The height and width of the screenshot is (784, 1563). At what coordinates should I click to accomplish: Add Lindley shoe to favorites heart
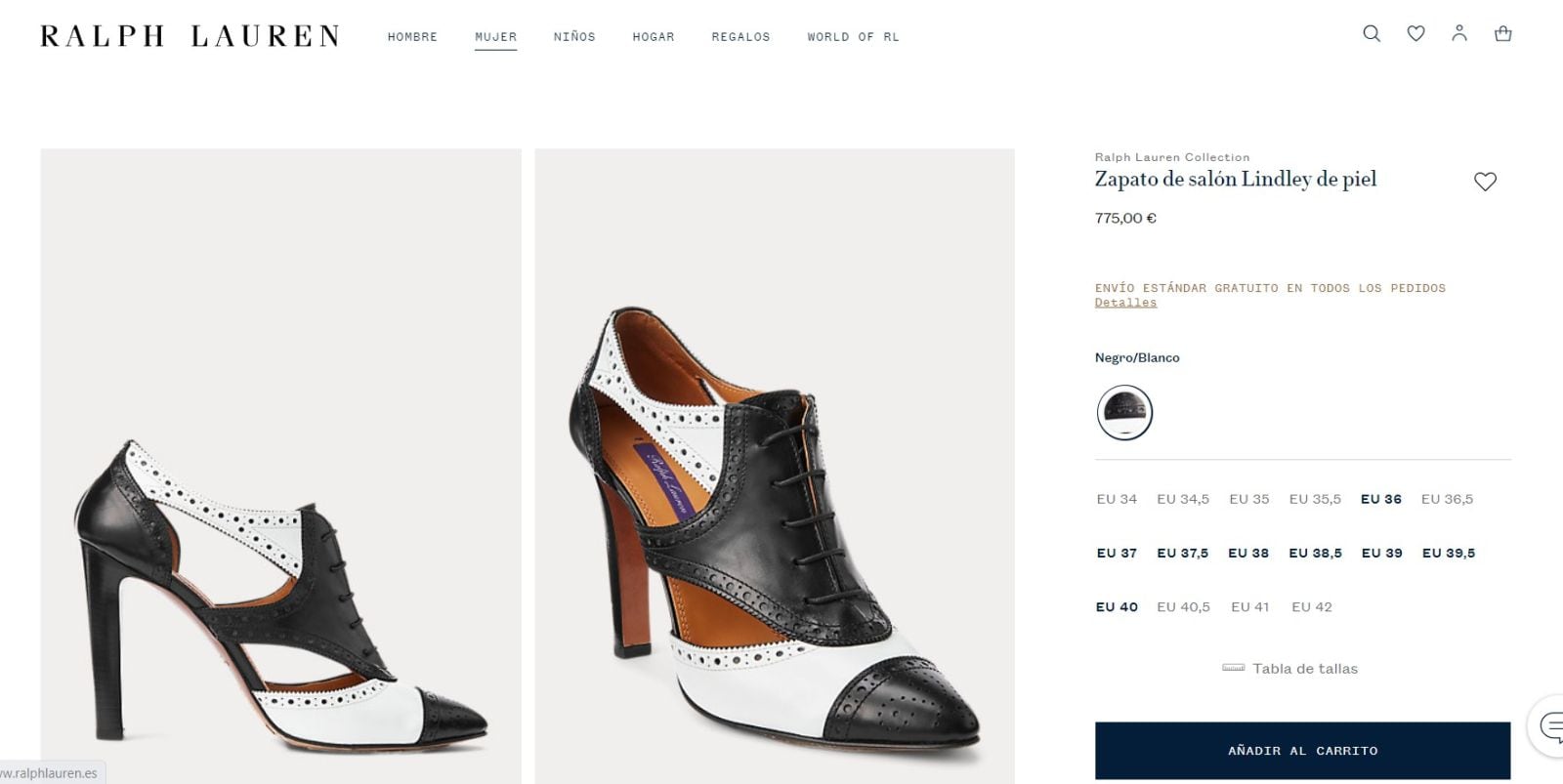(x=1485, y=182)
